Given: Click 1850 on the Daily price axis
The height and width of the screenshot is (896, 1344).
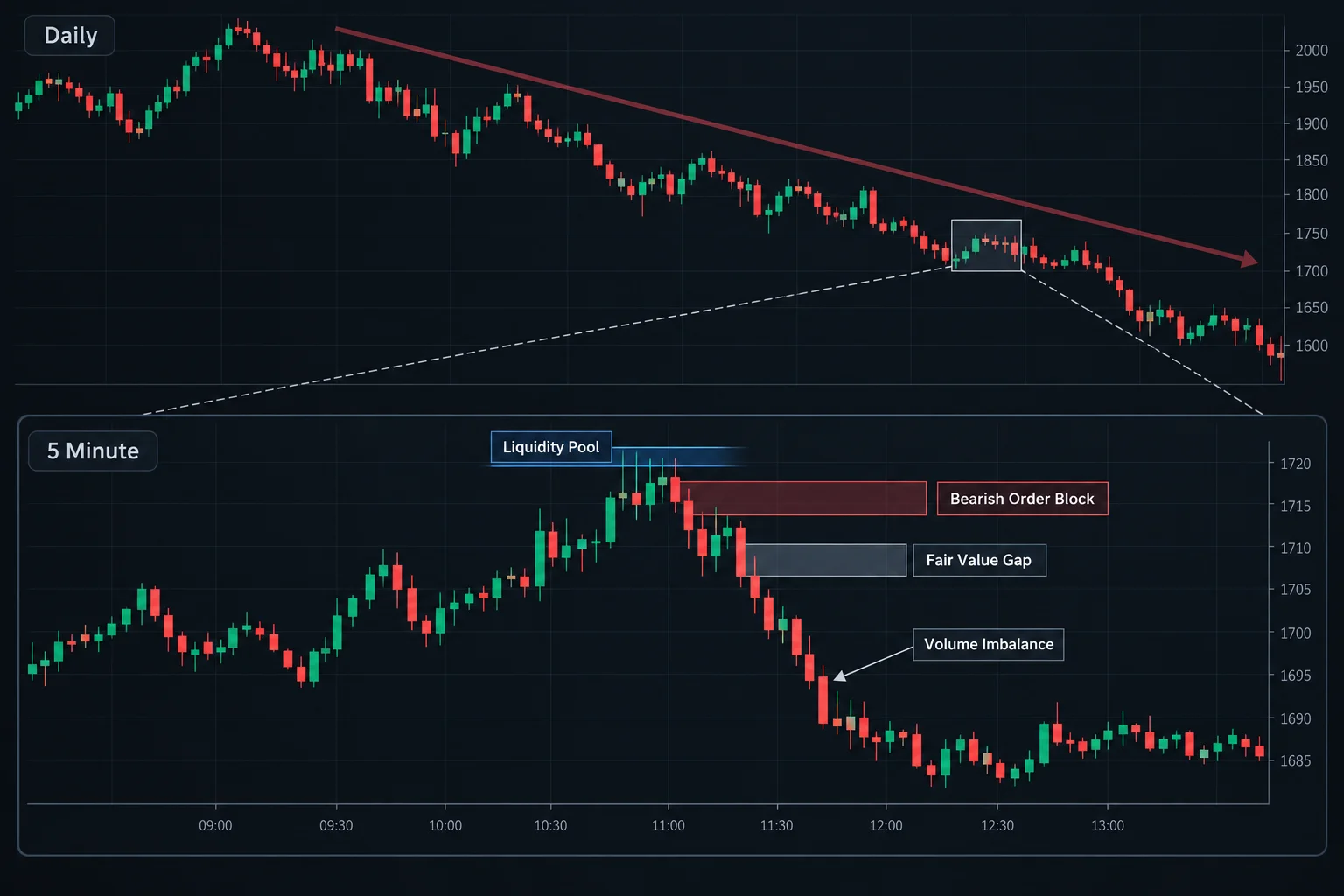Looking at the screenshot, I should (x=1312, y=161).
